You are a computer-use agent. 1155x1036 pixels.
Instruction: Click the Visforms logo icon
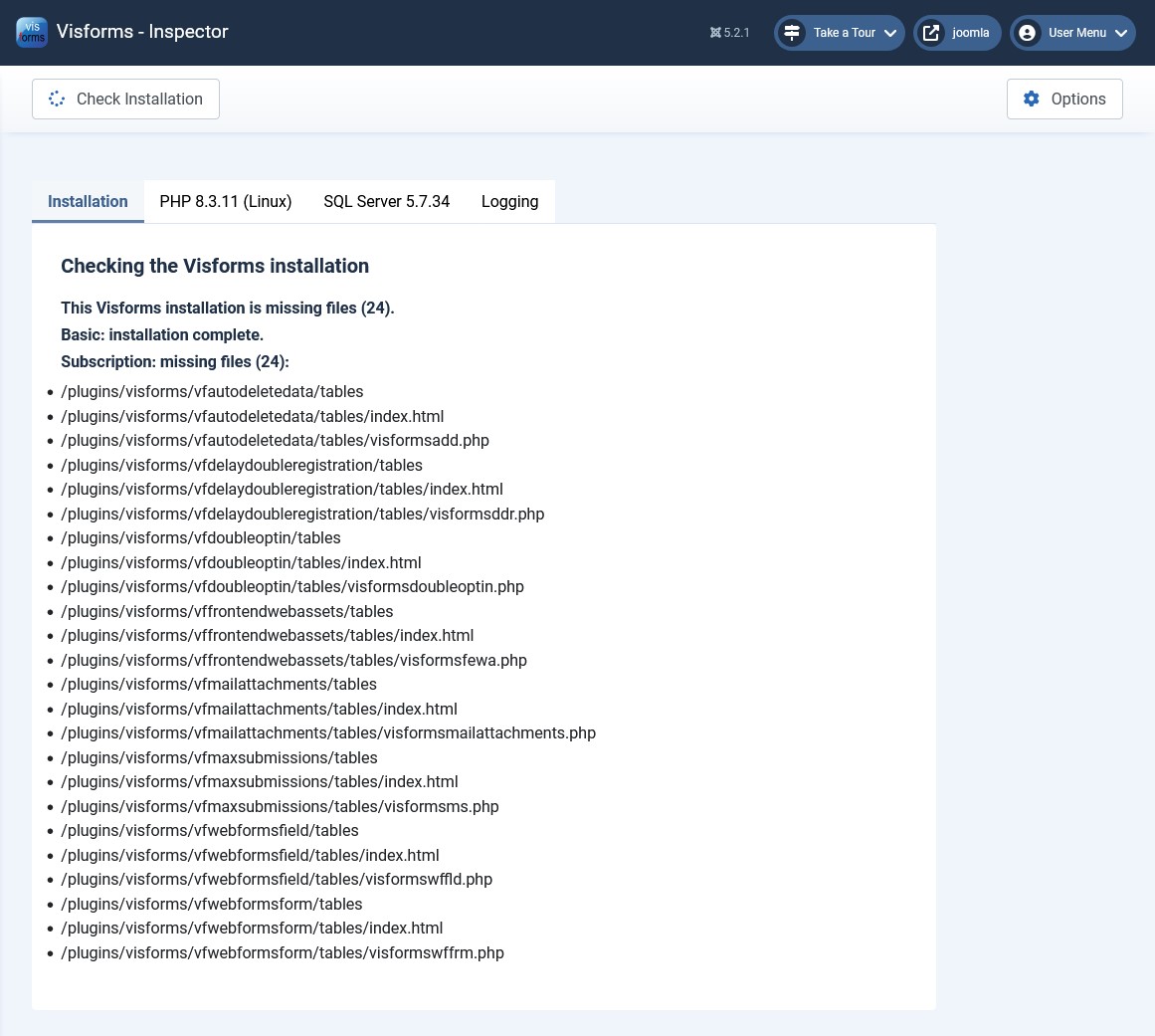32,32
